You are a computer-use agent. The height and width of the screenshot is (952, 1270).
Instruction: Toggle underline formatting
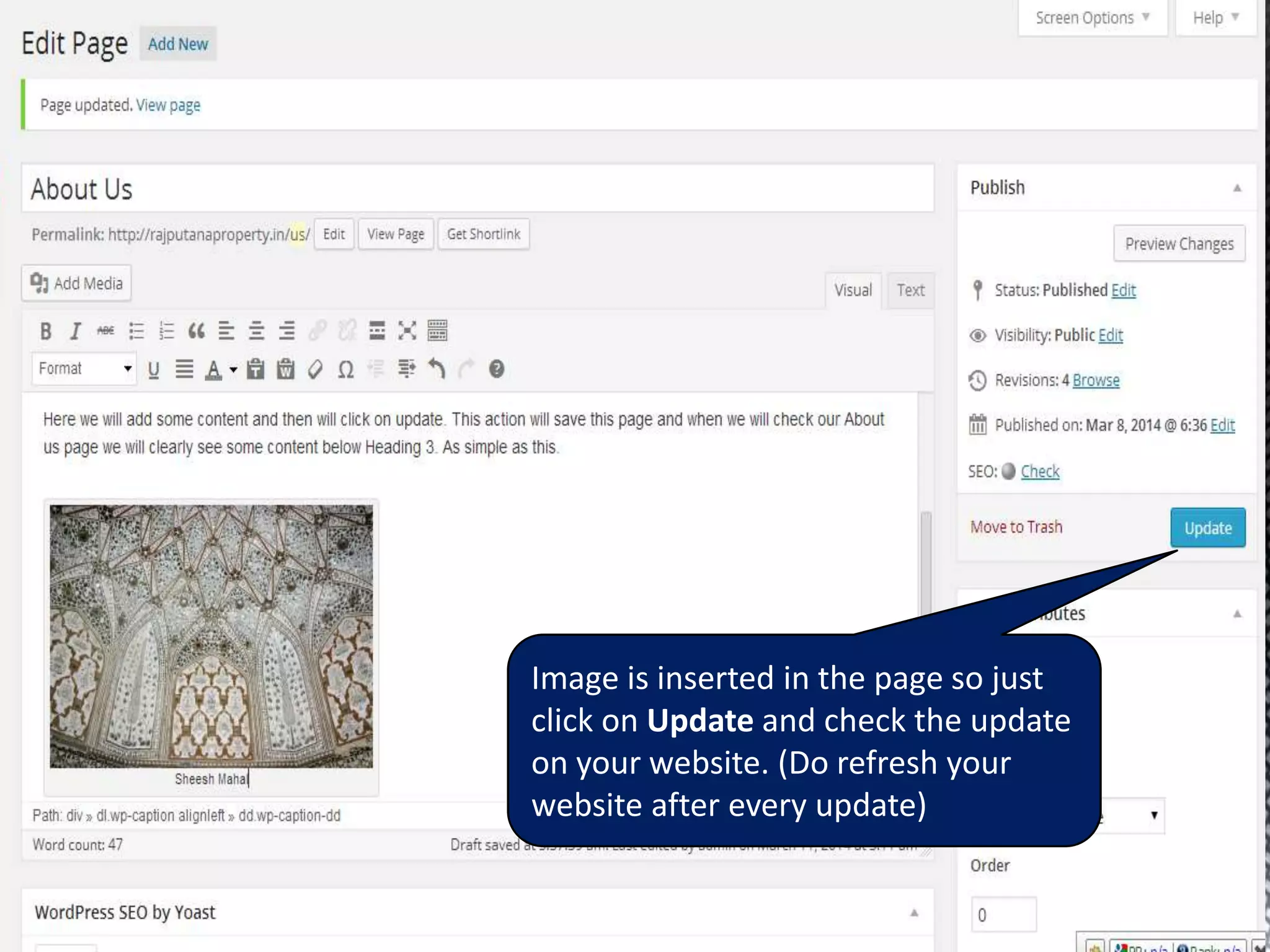click(153, 369)
